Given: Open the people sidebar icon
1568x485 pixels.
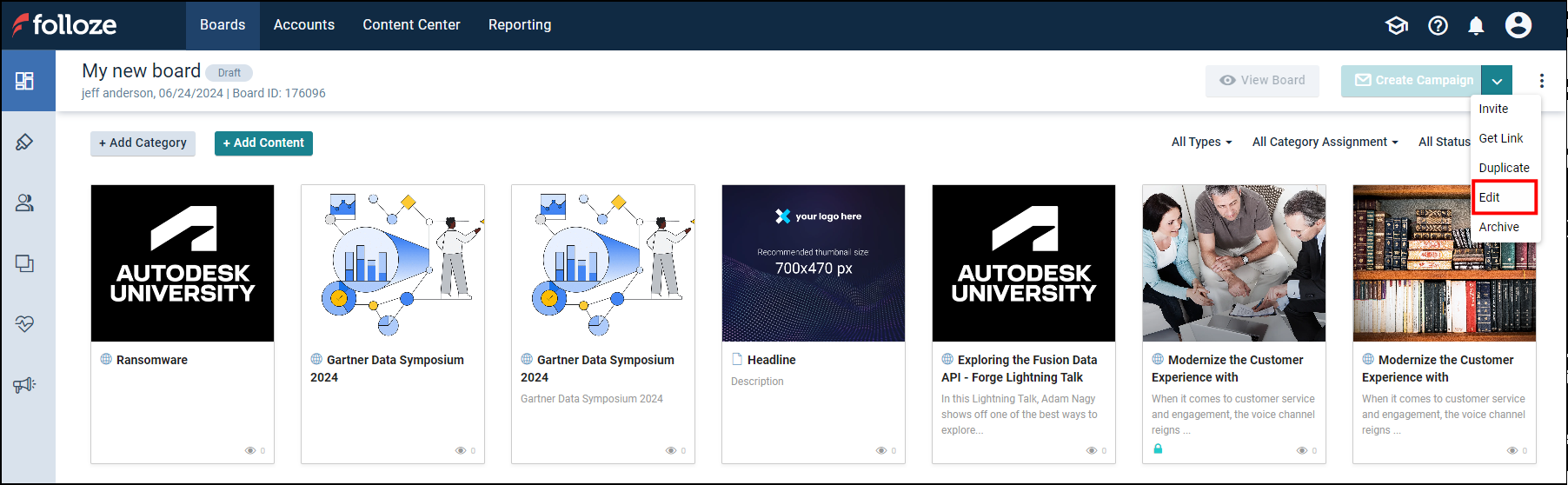Looking at the screenshot, I should coord(24,203).
